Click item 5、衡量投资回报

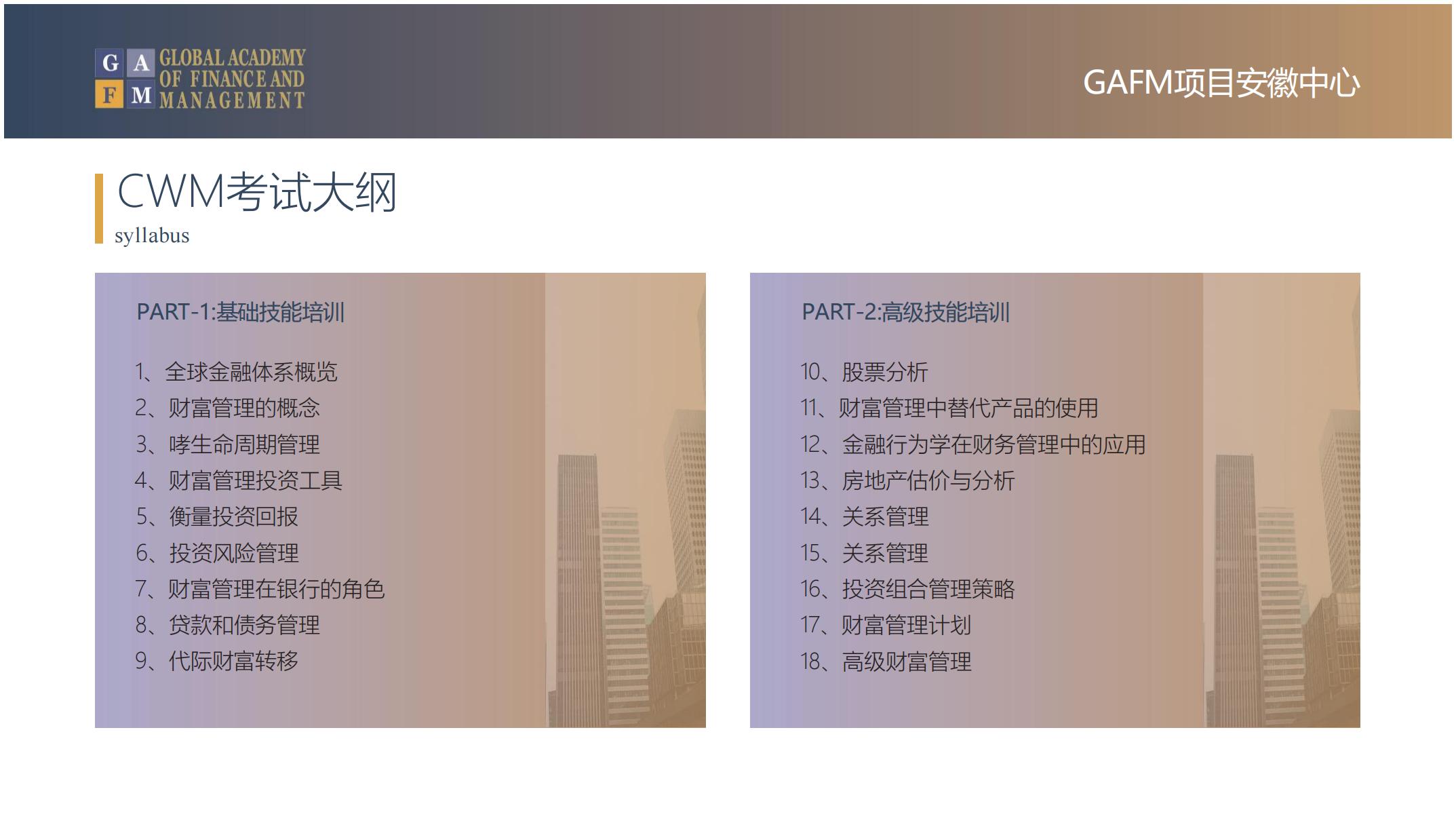tap(216, 516)
